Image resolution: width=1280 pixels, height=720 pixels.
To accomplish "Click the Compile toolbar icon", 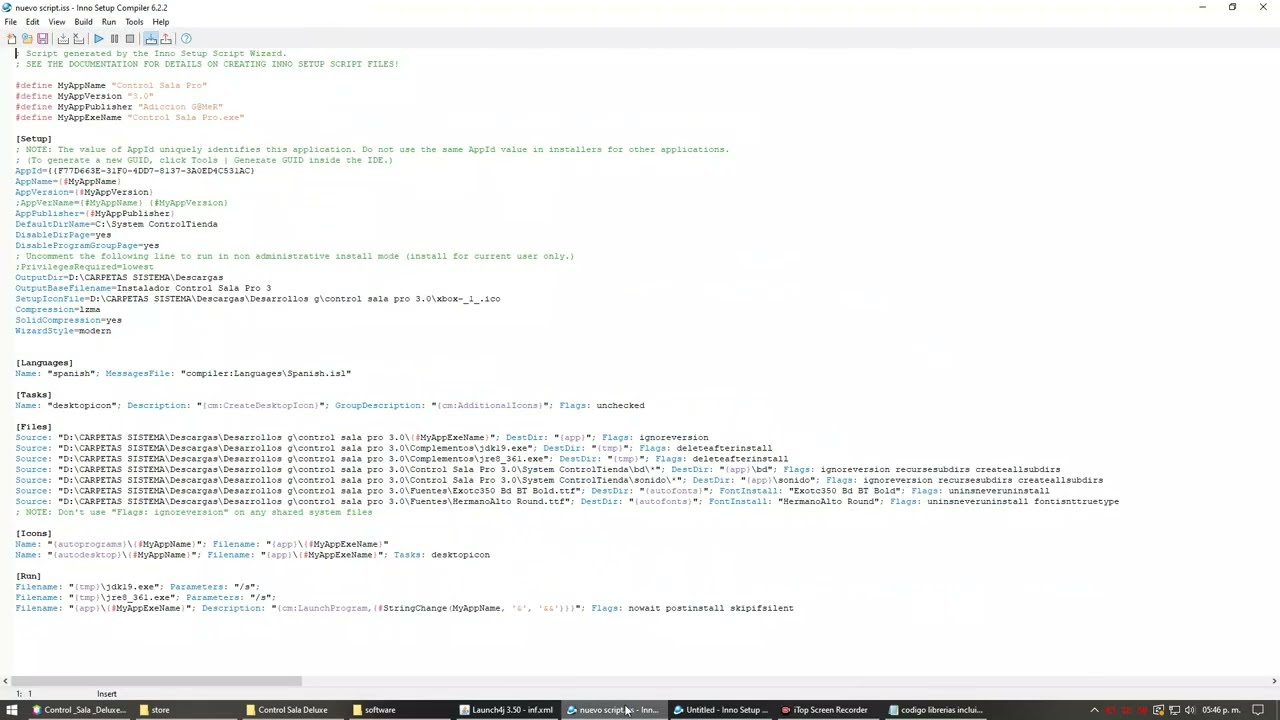I will point(63,39).
